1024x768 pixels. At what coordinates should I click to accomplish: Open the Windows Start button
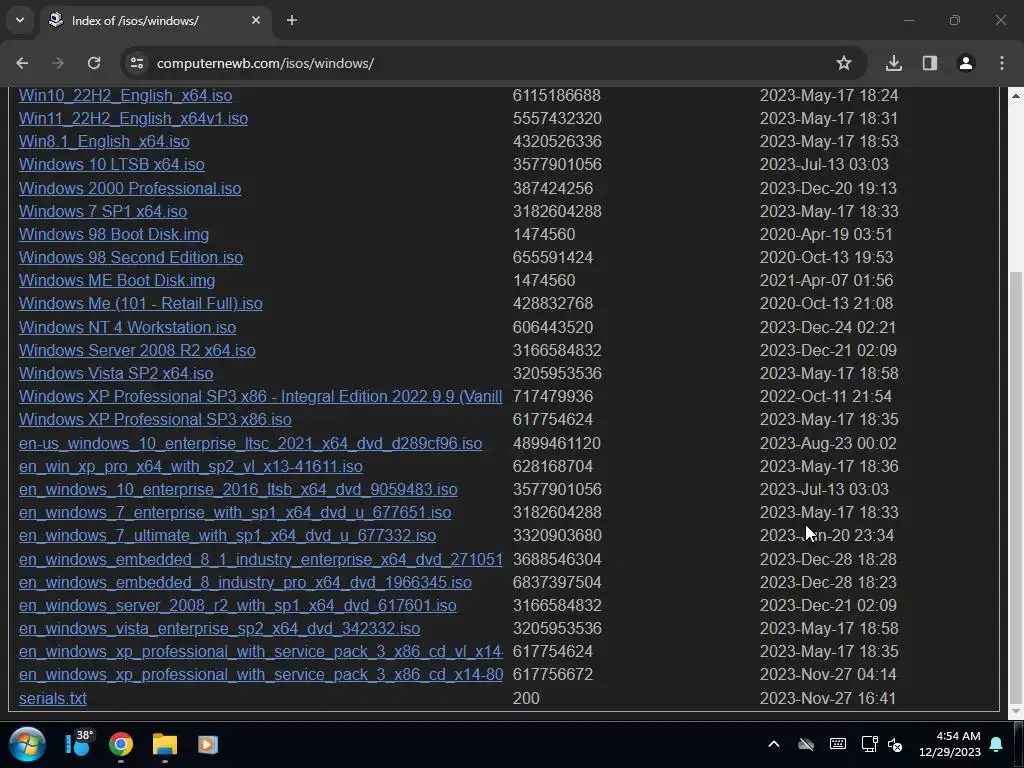(27, 744)
